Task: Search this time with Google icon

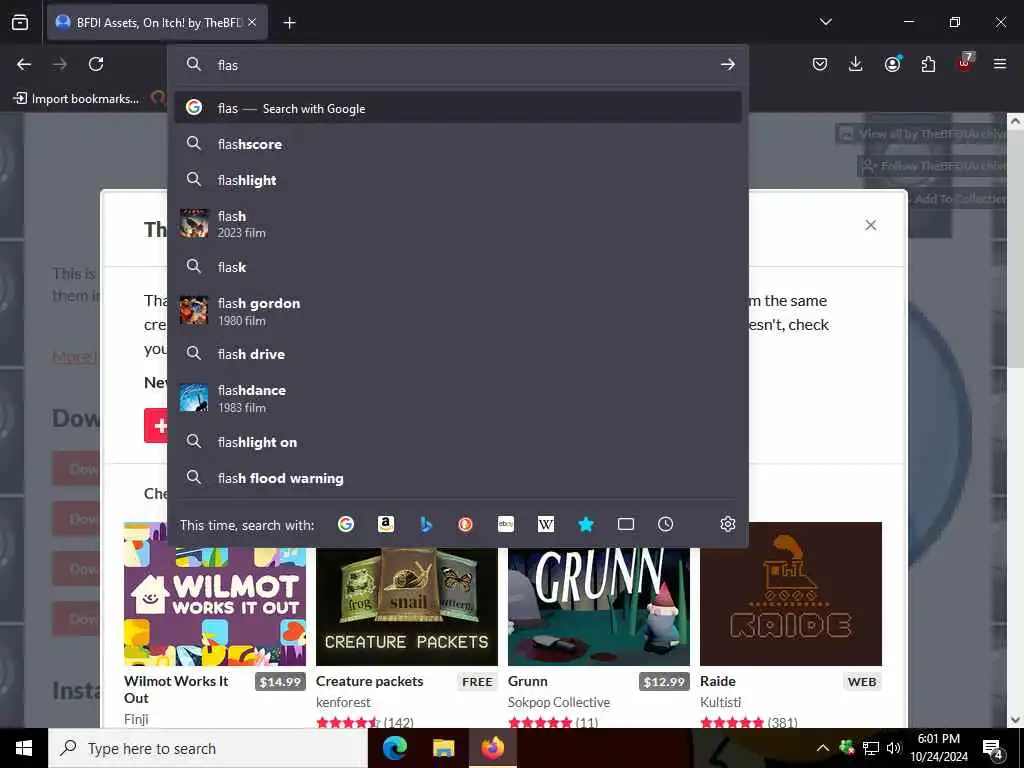Action: point(346,524)
